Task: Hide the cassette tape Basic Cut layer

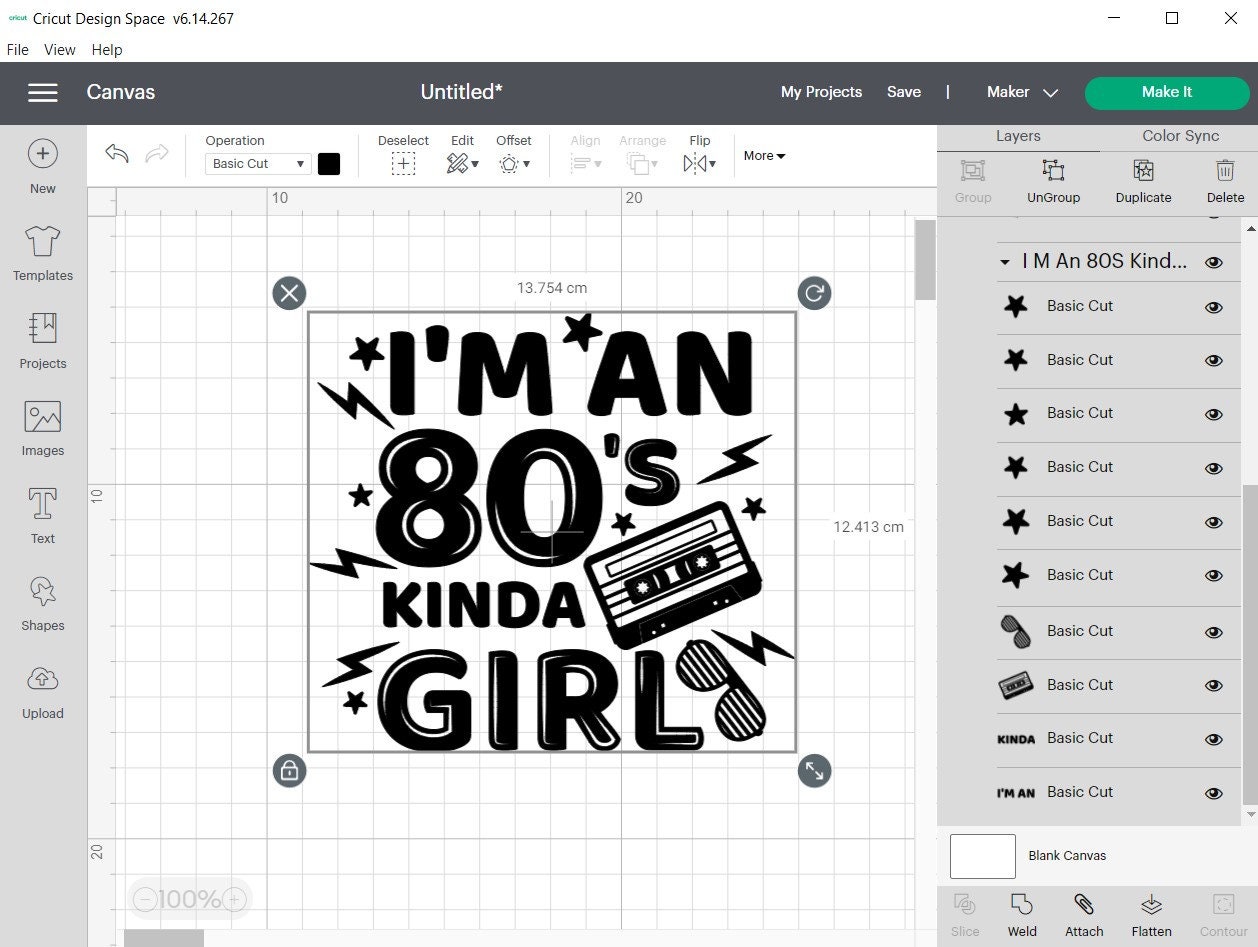Action: point(1213,685)
